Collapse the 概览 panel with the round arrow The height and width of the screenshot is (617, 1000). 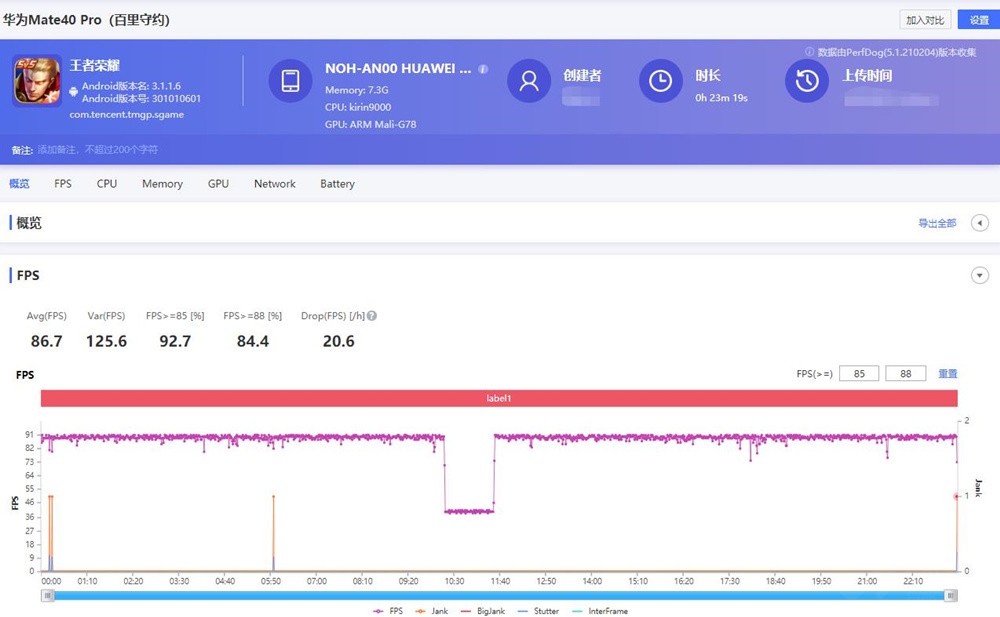coord(980,223)
